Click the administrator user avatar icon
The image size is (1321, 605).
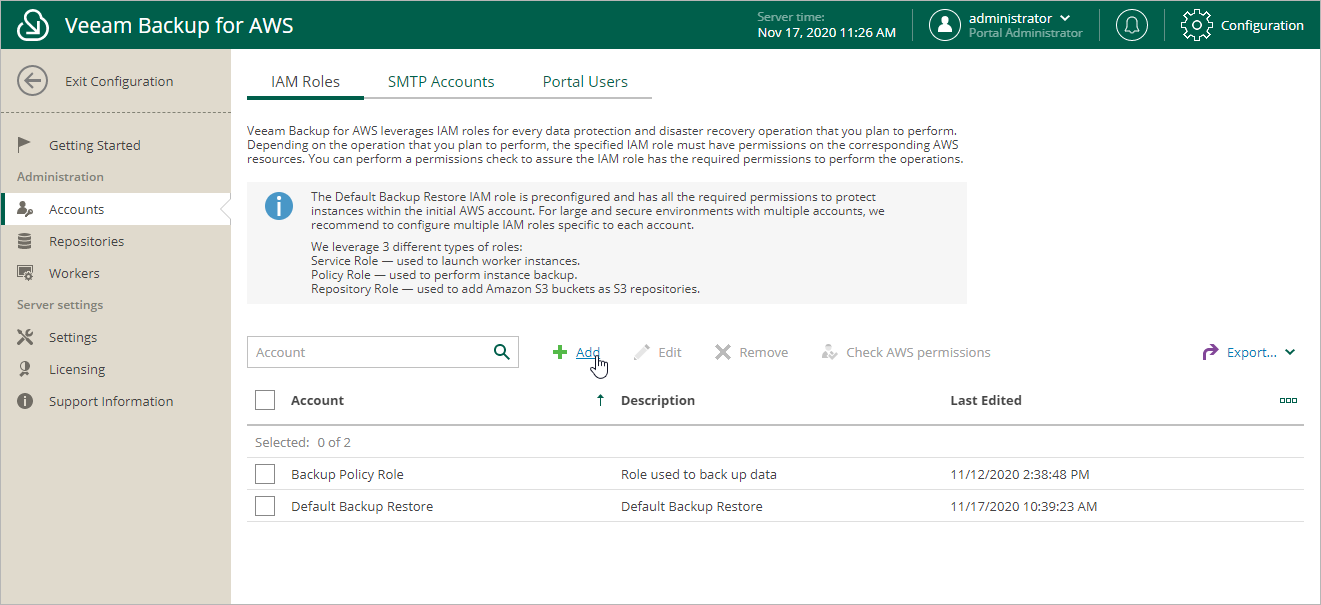pyautogui.click(x=945, y=25)
